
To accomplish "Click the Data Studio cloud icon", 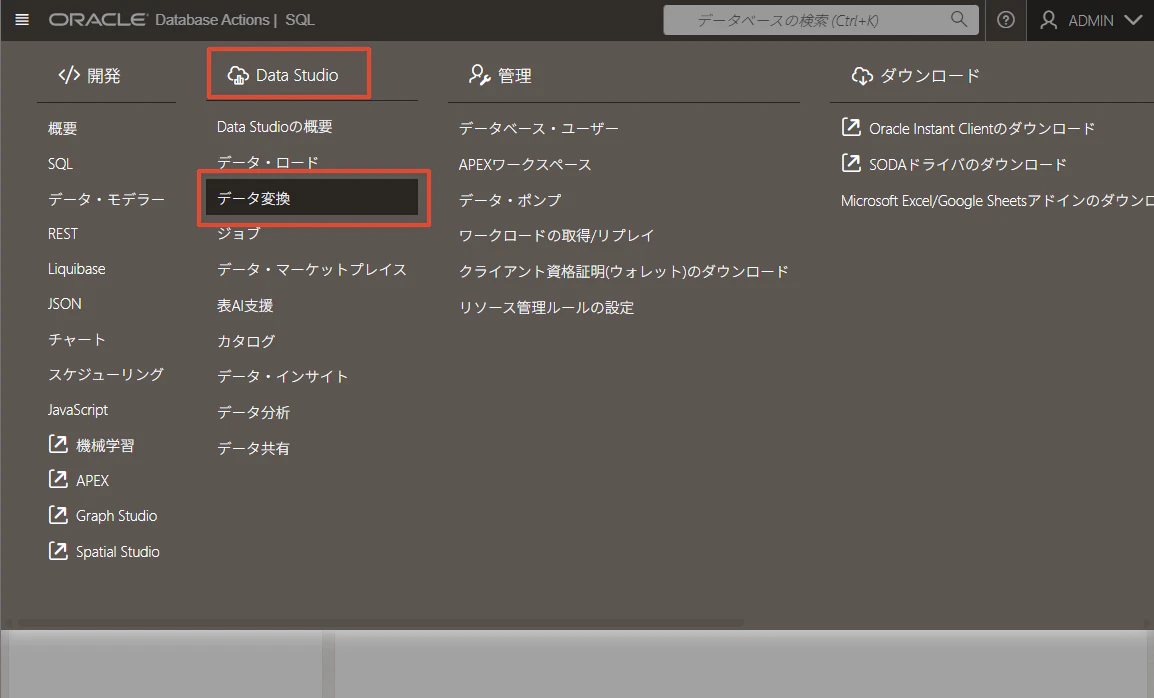I will pyautogui.click(x=238, y=75).
